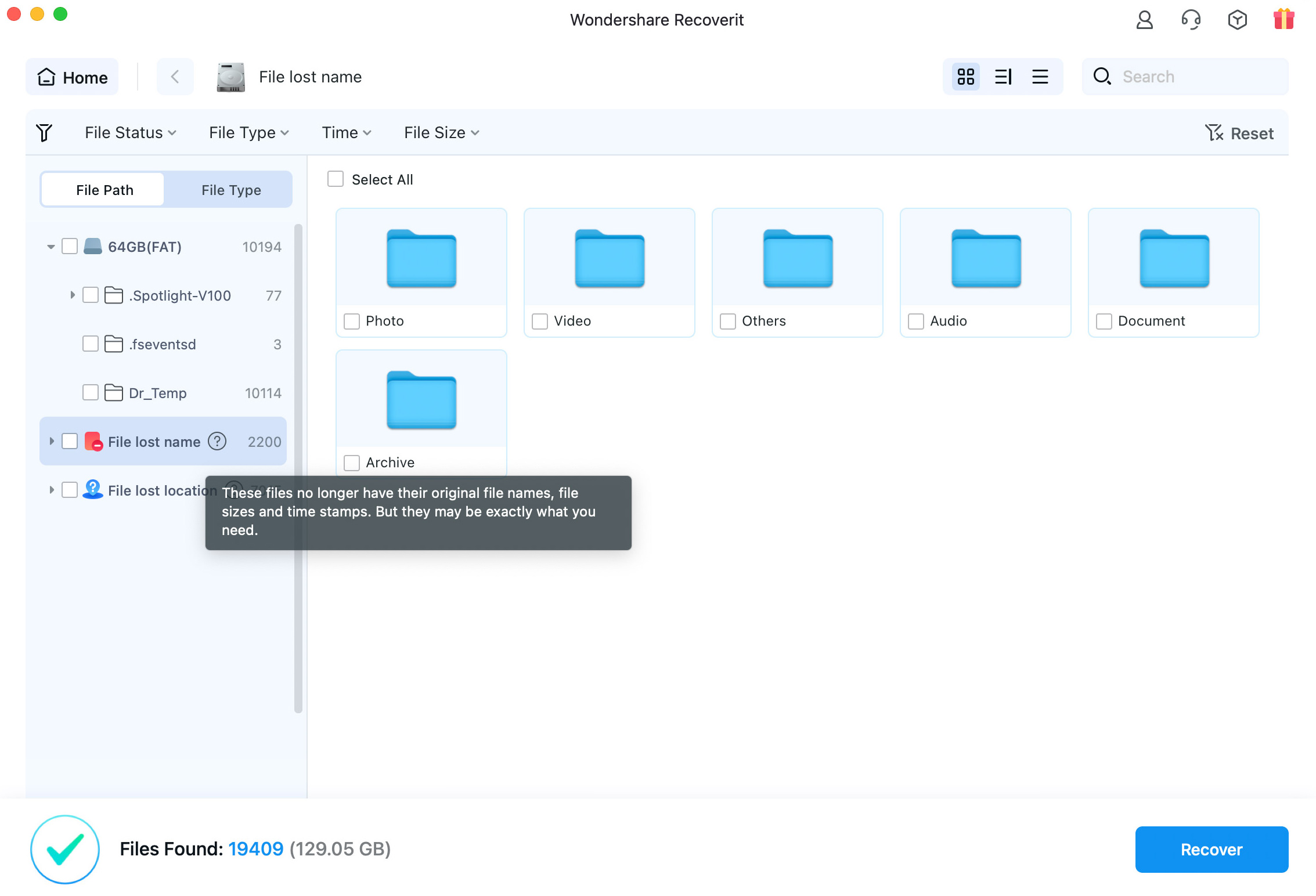This screenshot has width=1316, height=896.
Task: Click the Recover button
Action: click(1212, 849)
